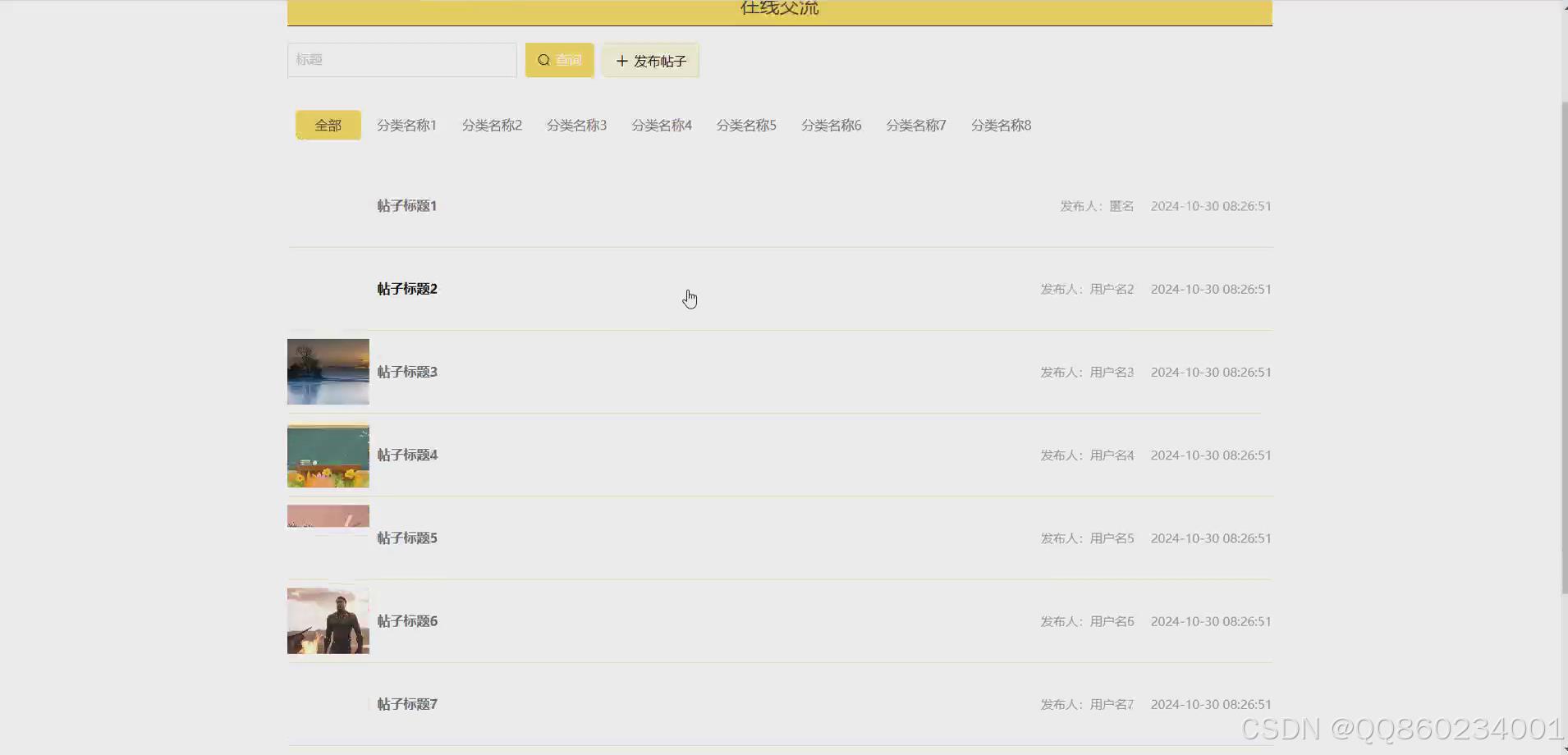Click the 标题 search input field
The width and height of the screenshot is (1568, 755).
401,60
